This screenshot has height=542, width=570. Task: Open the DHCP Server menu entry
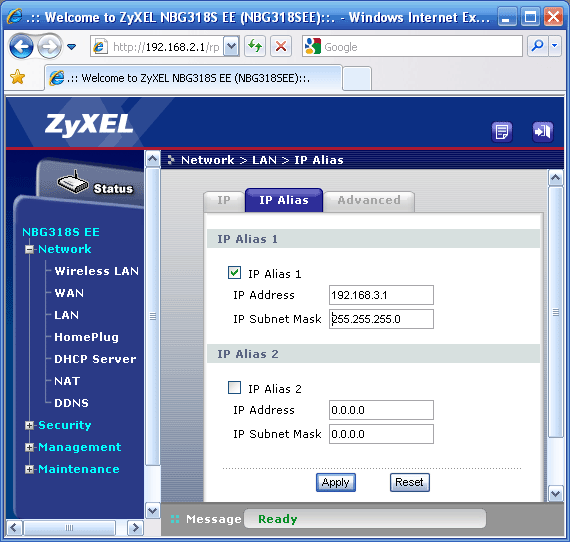95,359
